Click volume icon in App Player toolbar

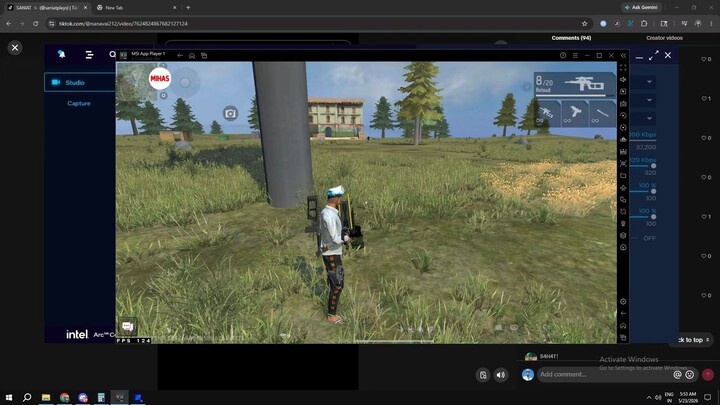tap(623, 79)
